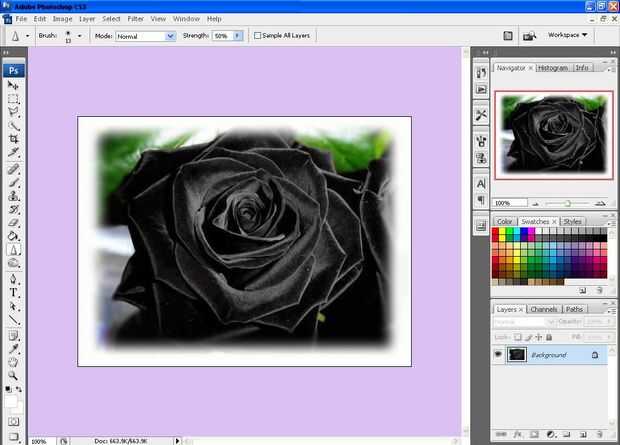Swap foreground and background colors
Screen dimensions: 620x445
pyautogui.click(x=18, y=389)
